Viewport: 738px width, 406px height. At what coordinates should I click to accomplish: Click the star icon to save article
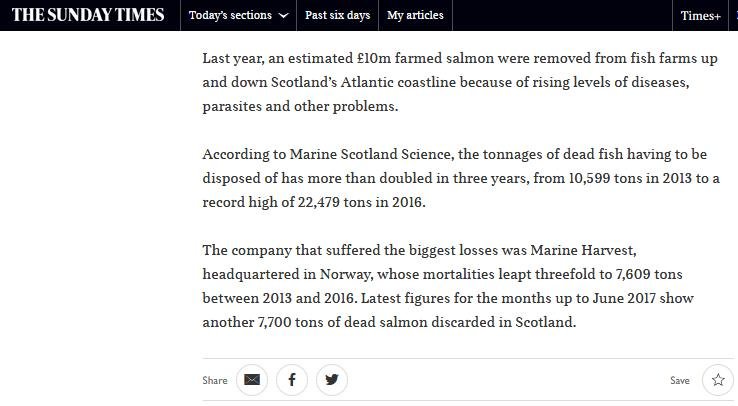tap(718, 380)
